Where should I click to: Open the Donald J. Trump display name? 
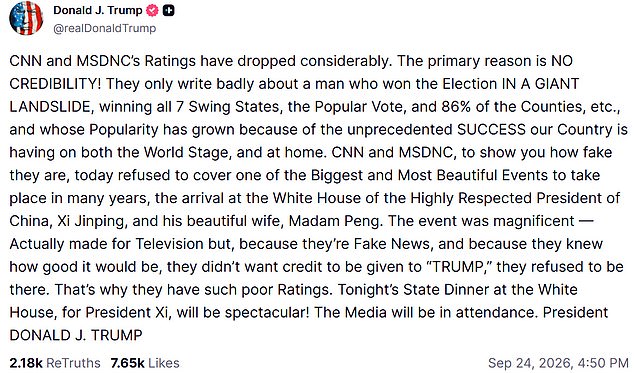pyautogui.click(x=97, y=10)
